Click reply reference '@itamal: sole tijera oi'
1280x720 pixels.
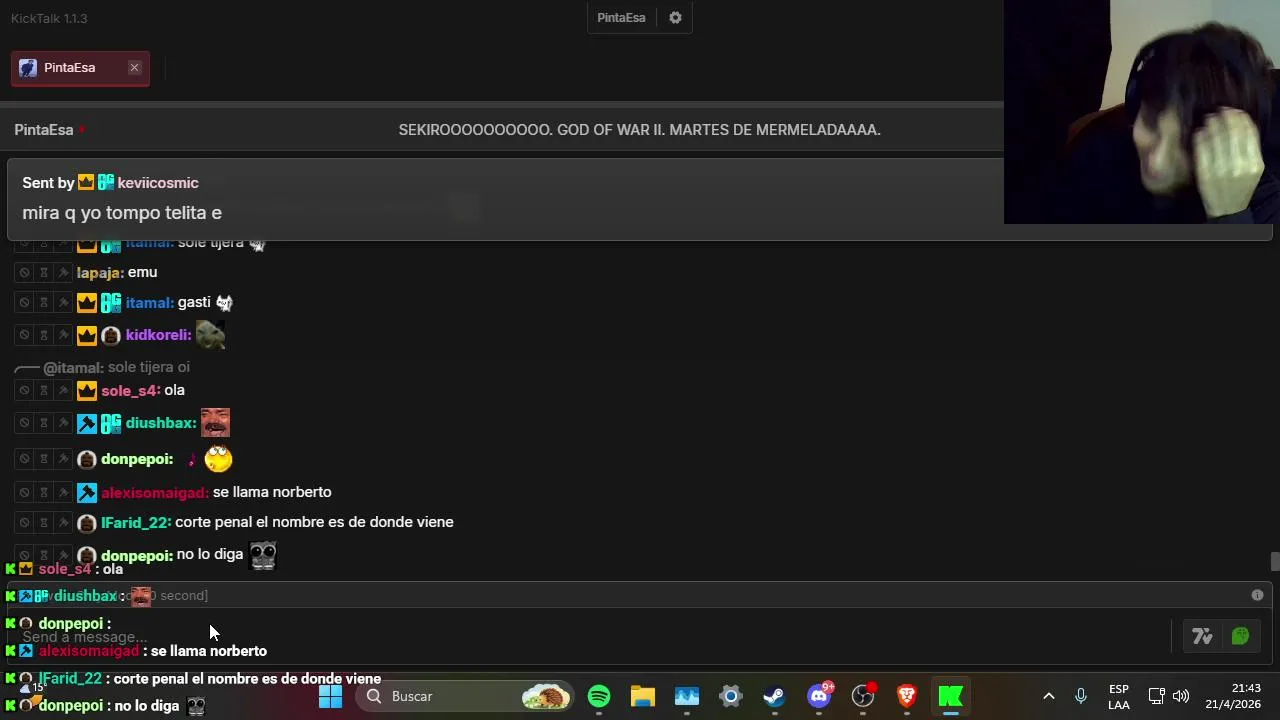point(116,368)
